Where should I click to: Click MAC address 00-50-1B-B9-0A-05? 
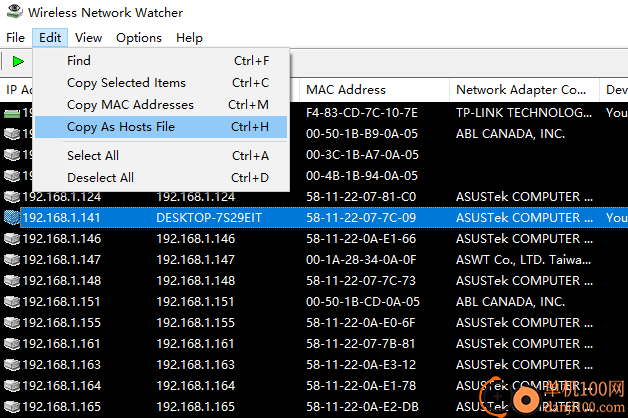pyautogui.click(x=362, y=134)
